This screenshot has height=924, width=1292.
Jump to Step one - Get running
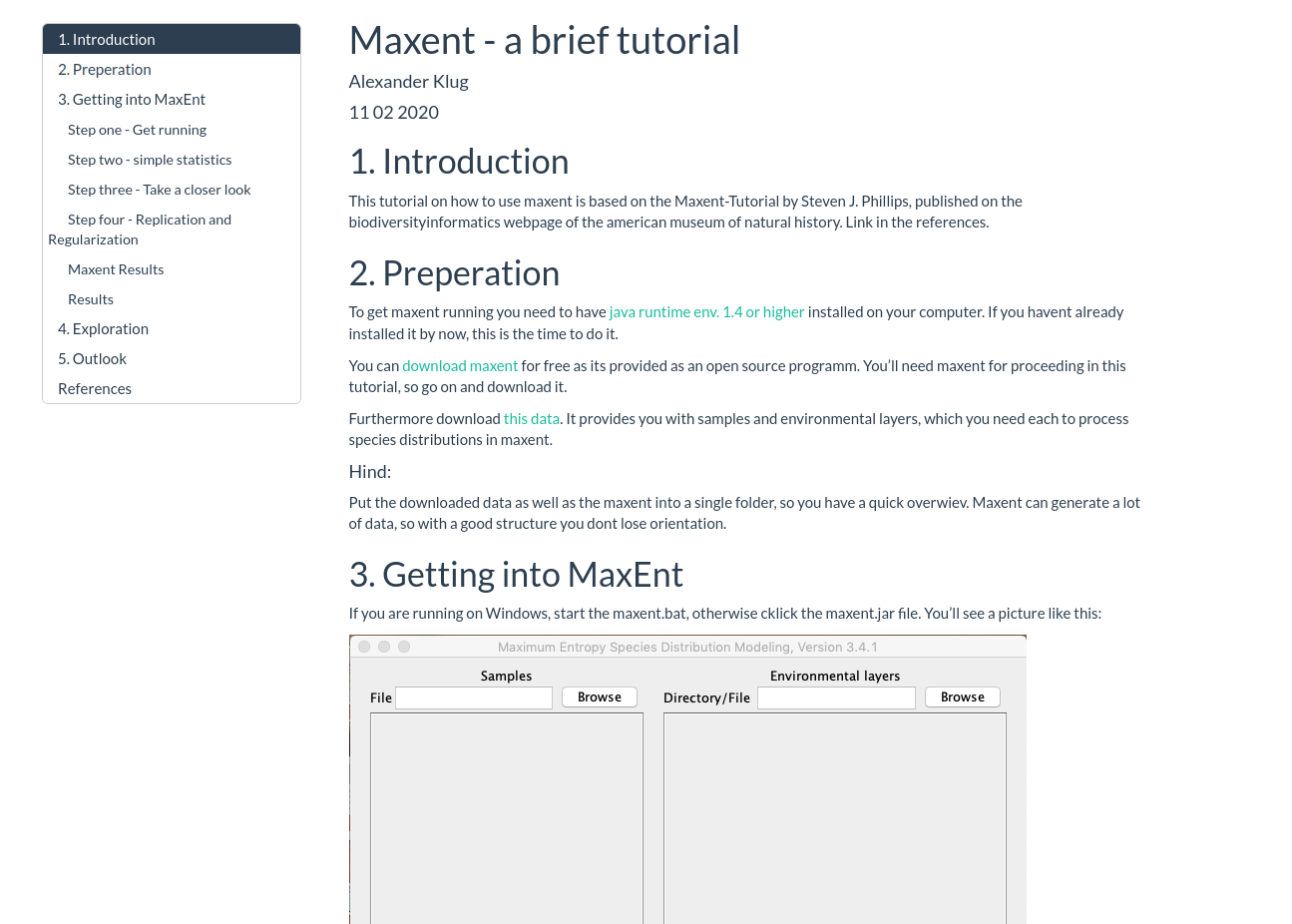point(137,130)
